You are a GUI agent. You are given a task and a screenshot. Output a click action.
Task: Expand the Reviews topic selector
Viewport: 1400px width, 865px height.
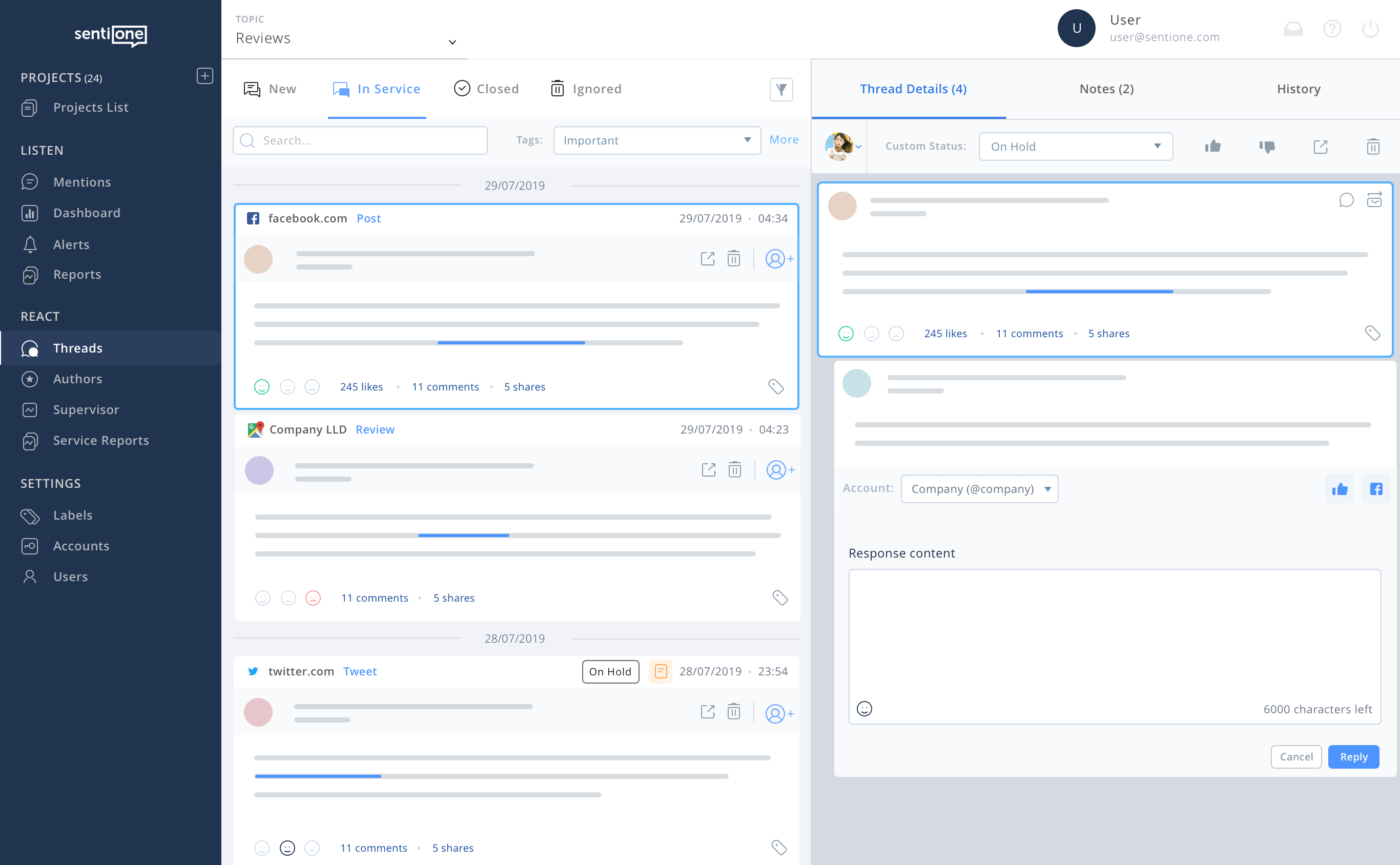point(452,42)
